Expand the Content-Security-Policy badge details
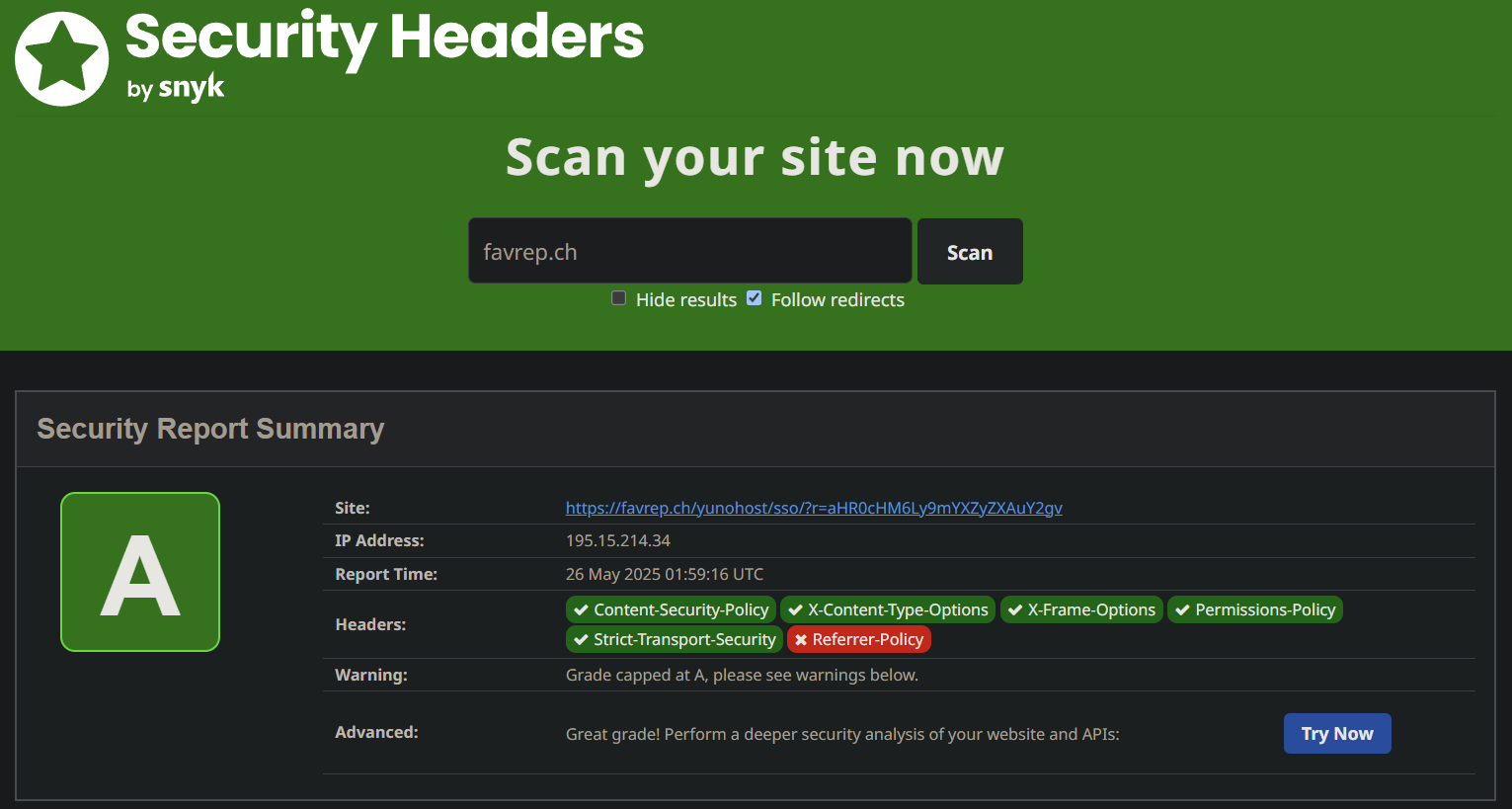The image size is (1512, 809). pyautogui.click(x=670, y=609)
